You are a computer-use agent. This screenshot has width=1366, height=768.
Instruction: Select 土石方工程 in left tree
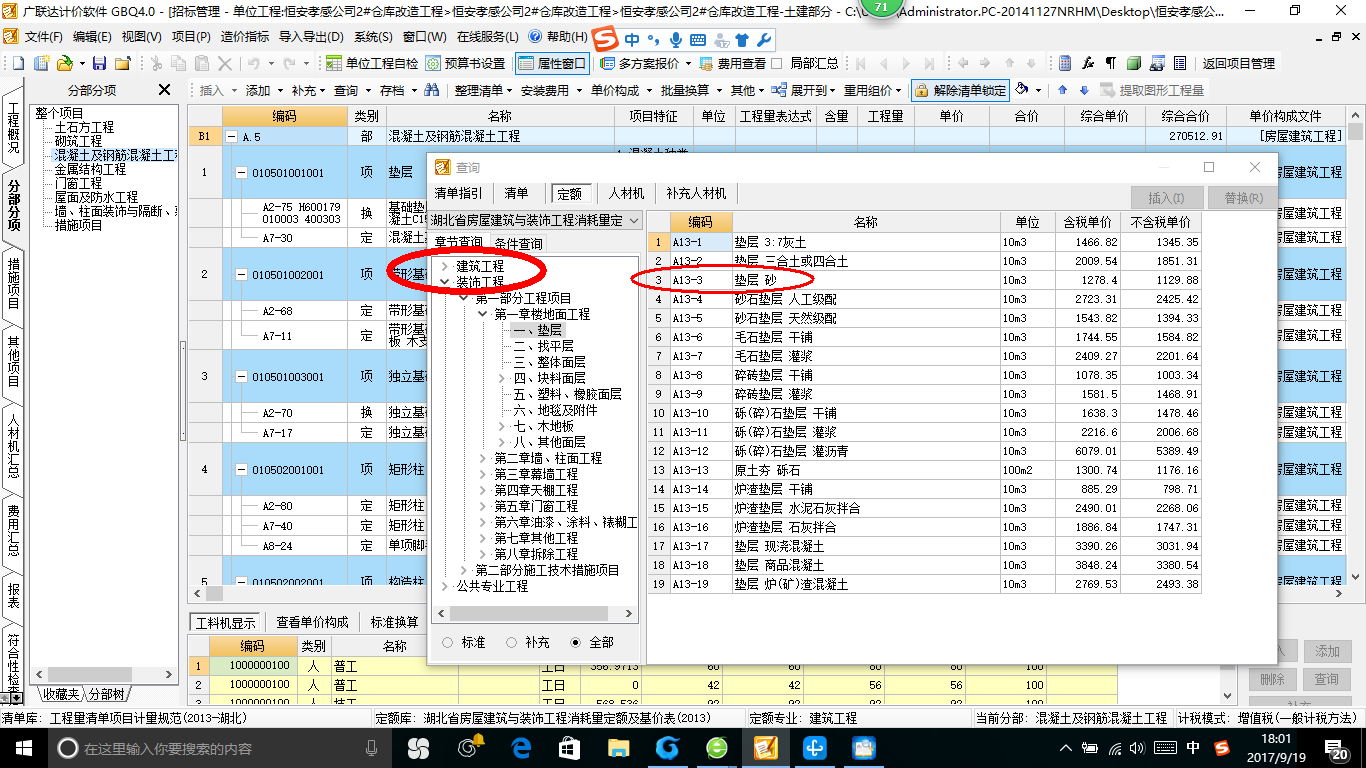pos(84,128)
